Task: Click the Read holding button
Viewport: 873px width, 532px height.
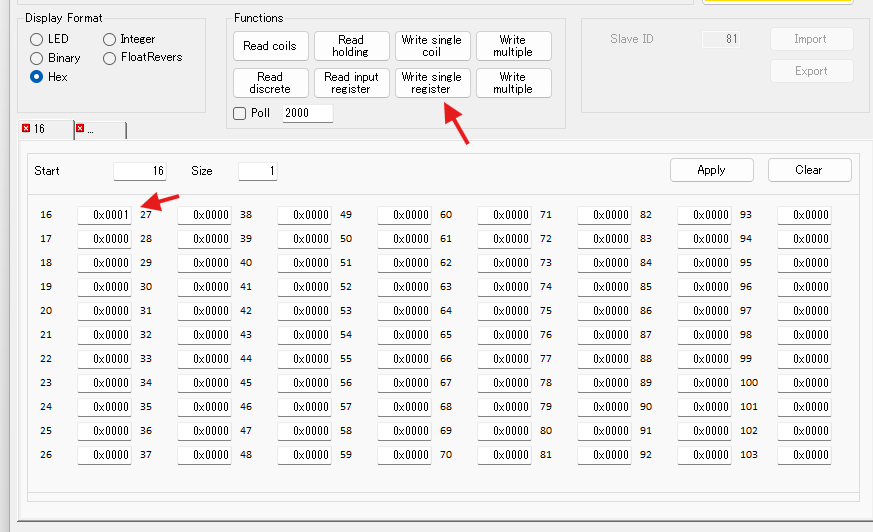Action: 351,46
